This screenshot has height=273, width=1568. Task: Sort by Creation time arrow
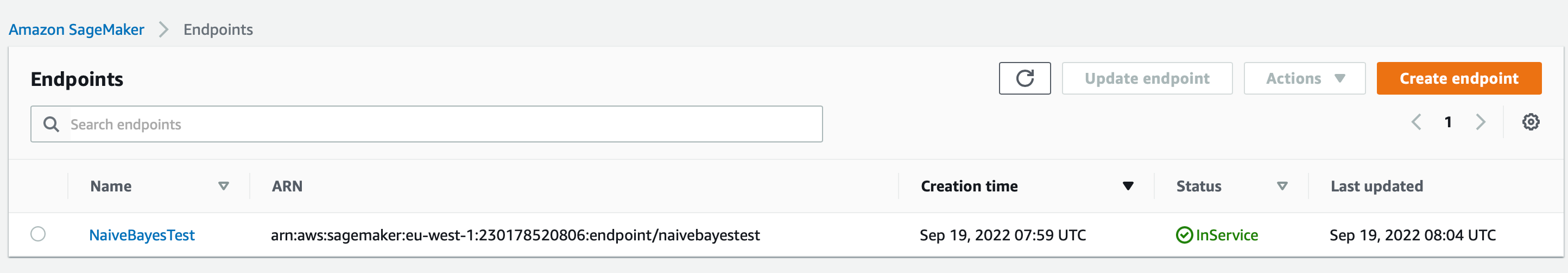pos(1128,186)
